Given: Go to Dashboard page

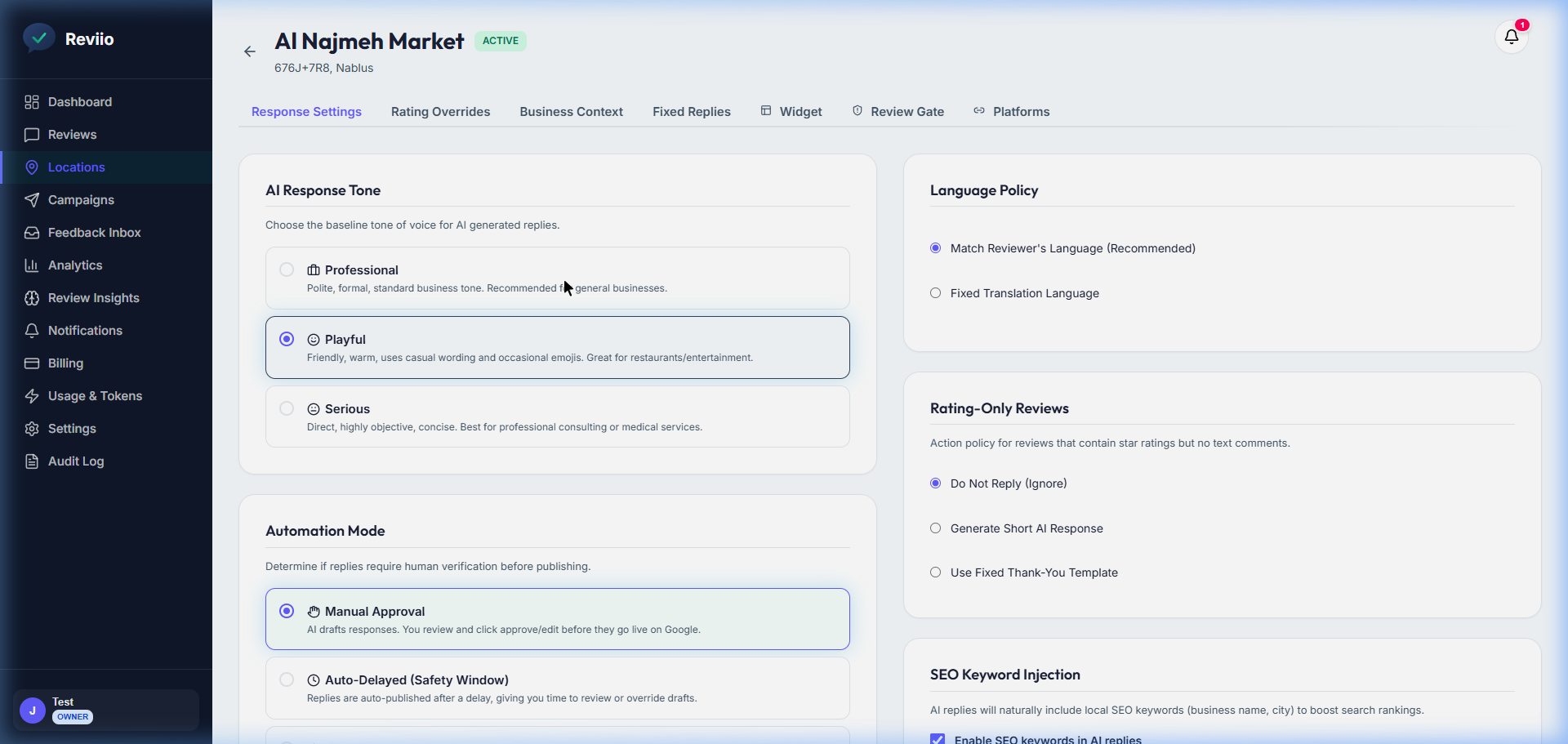Looking at the screenshot, I should pos(106,102).
